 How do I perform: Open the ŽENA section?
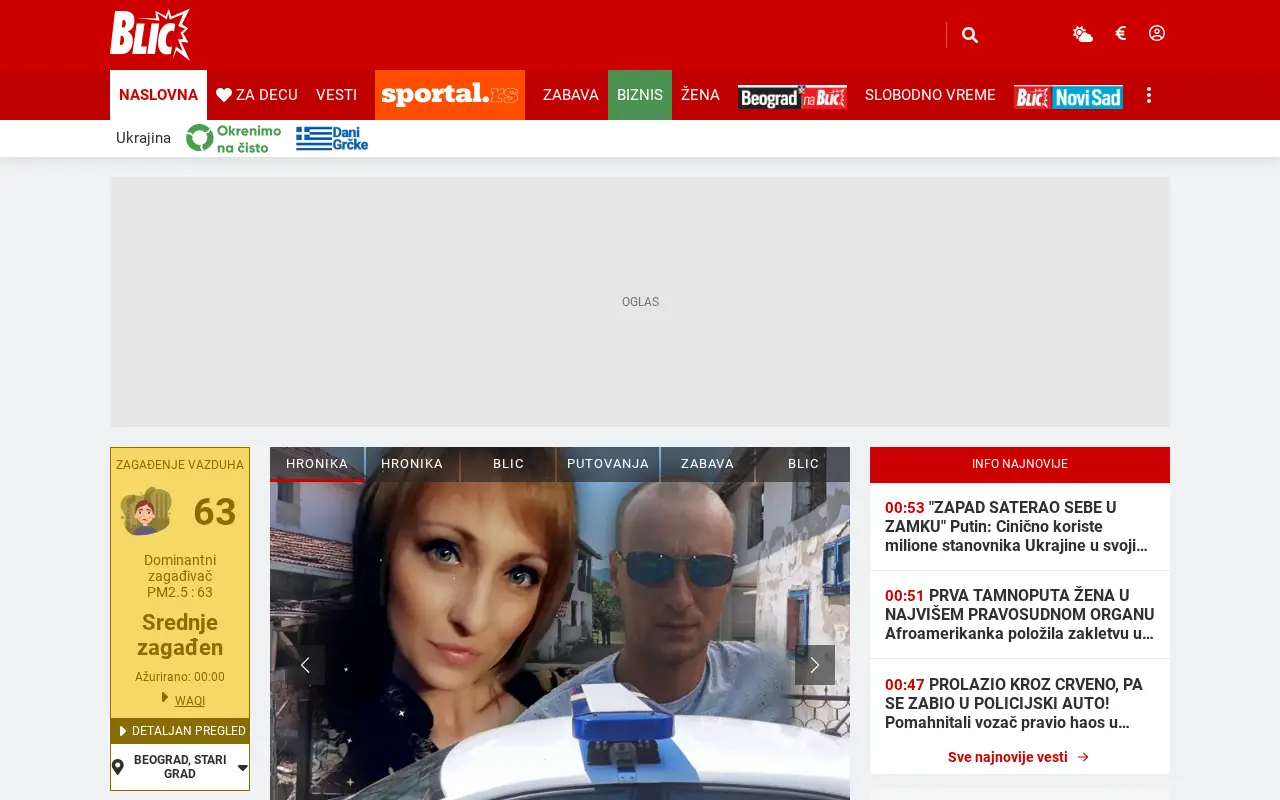pos(700,95)
